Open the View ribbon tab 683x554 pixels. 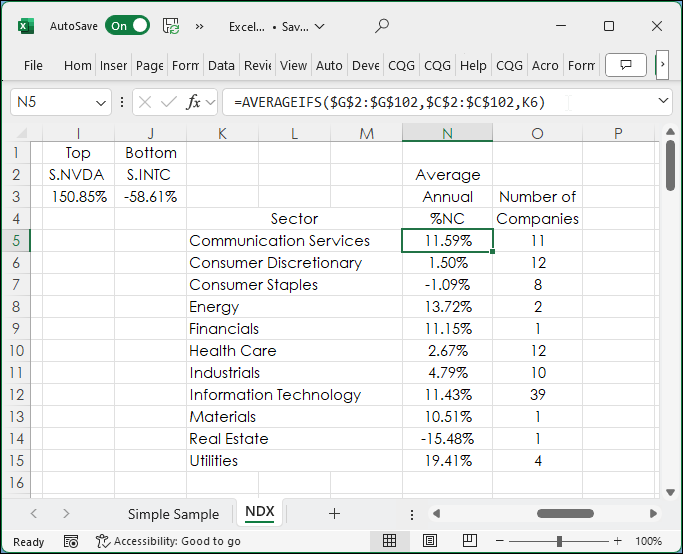(293, 65)
